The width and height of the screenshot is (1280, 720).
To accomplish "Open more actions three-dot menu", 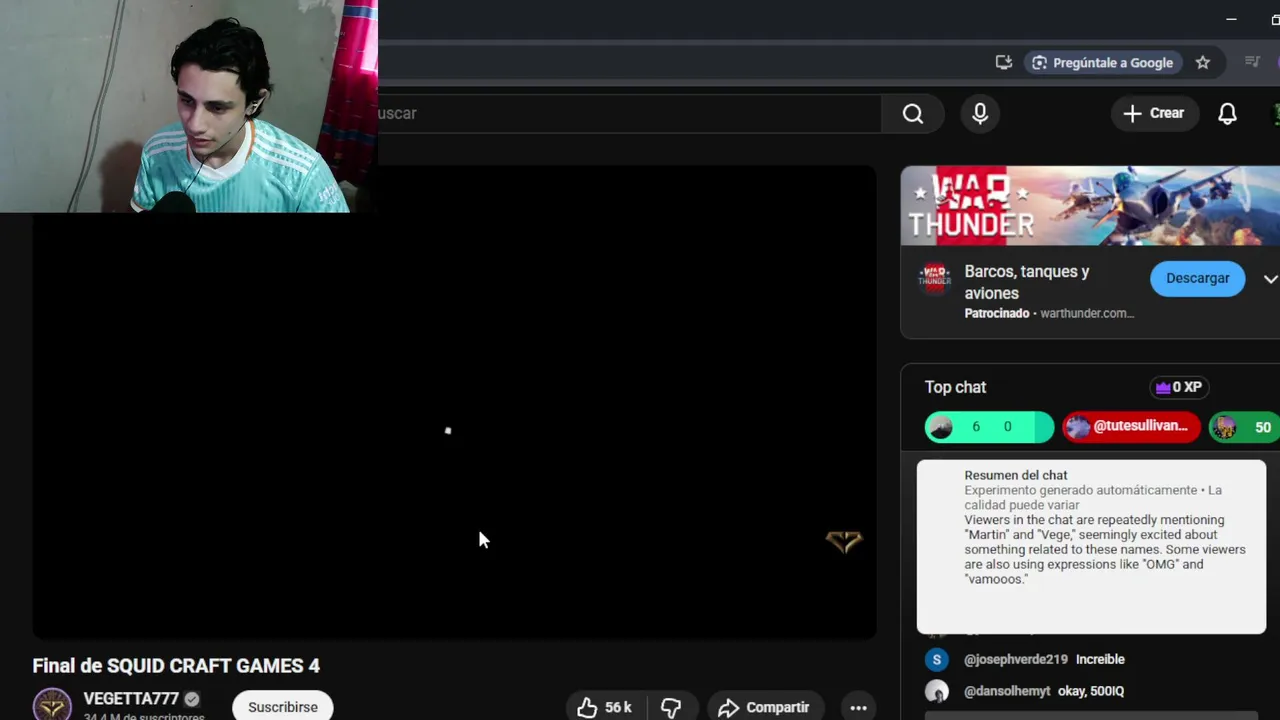I will (x=858, y=707).
